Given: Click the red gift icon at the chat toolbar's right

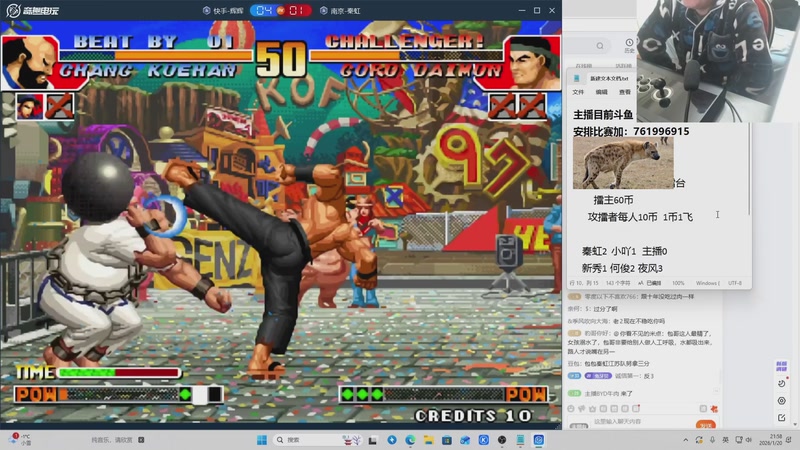Looking at the screenshot, I should coord(714,409).
